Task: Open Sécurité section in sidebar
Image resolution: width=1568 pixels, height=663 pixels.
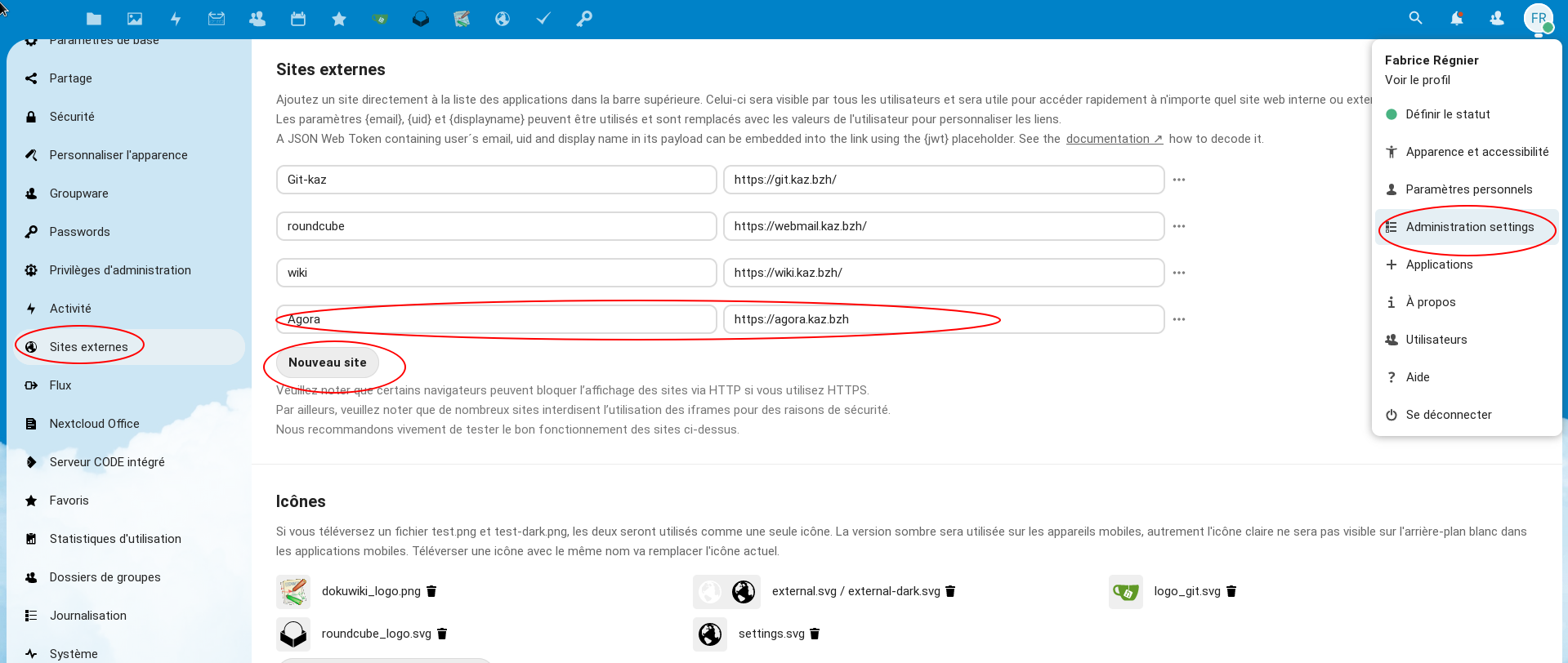Action: 72,117
